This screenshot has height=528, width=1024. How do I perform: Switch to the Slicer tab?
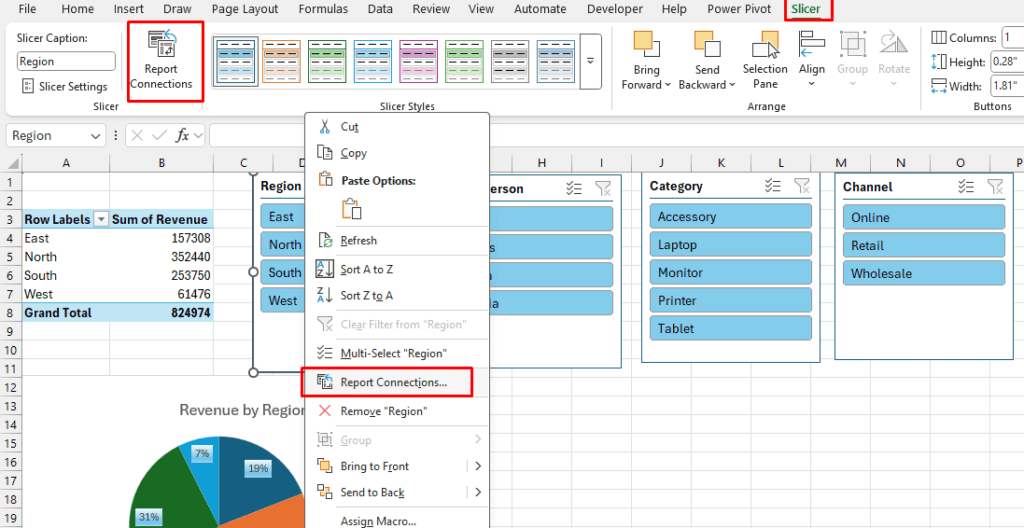(806, 9)
